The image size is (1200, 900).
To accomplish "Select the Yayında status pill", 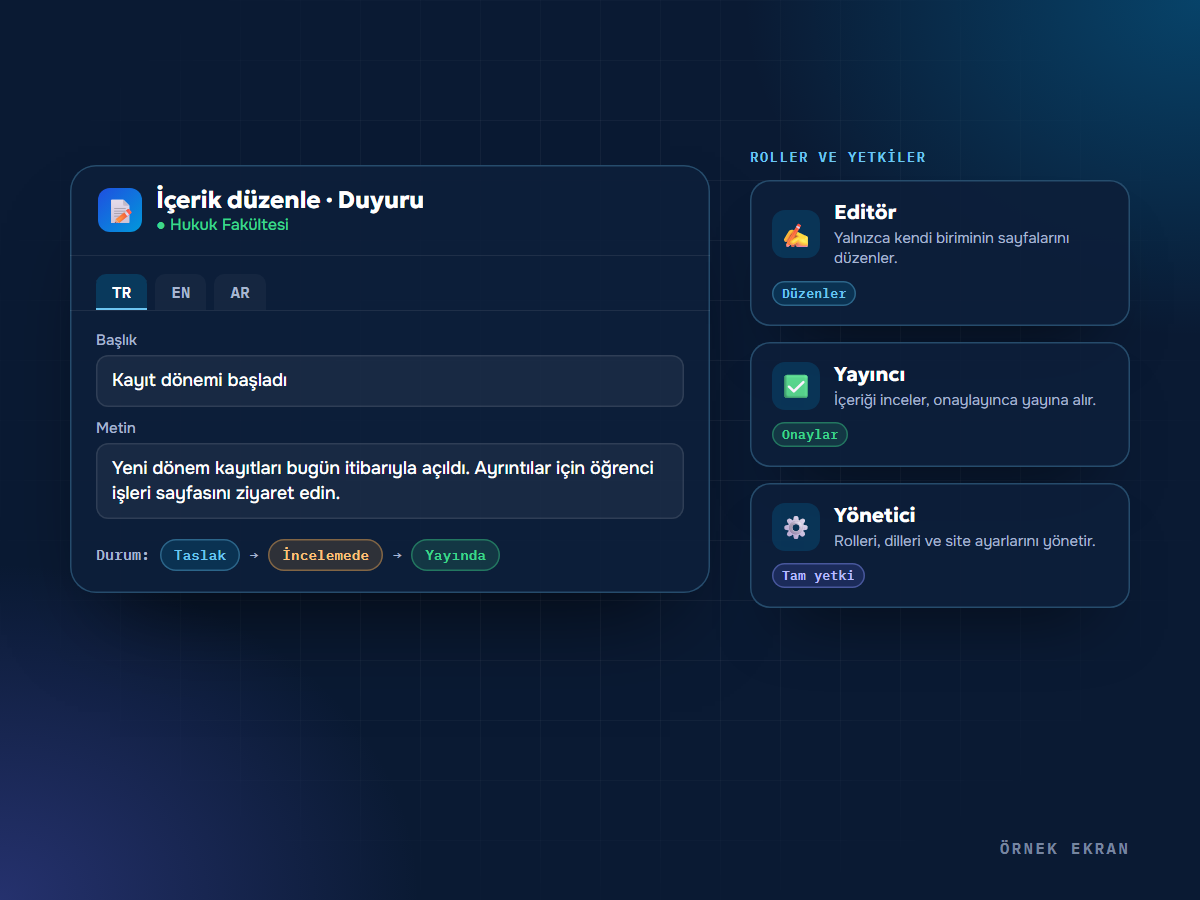I will (x=455, y=555).
